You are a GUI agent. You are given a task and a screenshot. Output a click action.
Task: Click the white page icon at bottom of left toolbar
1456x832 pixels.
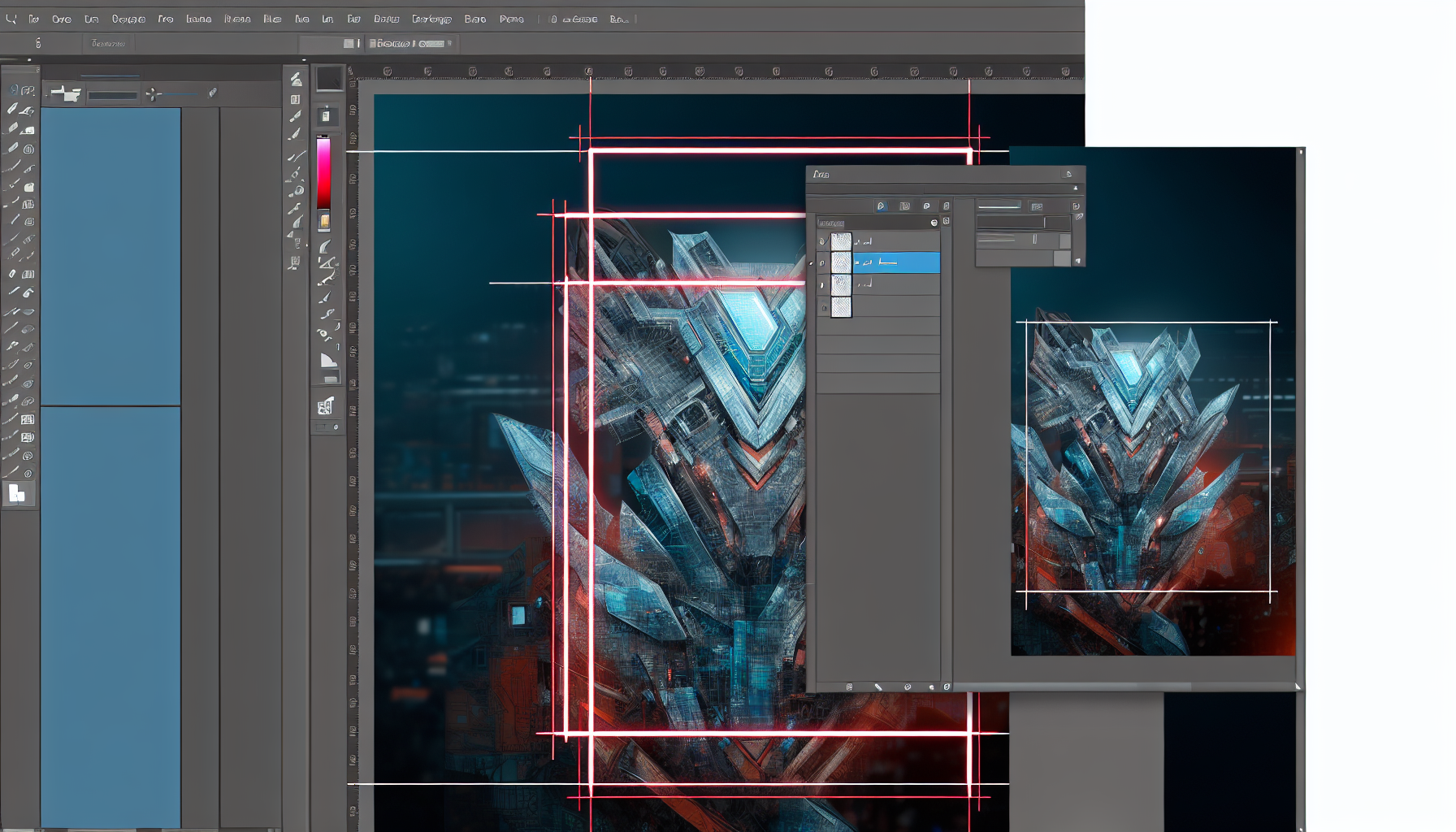click(x=17, y=493)
